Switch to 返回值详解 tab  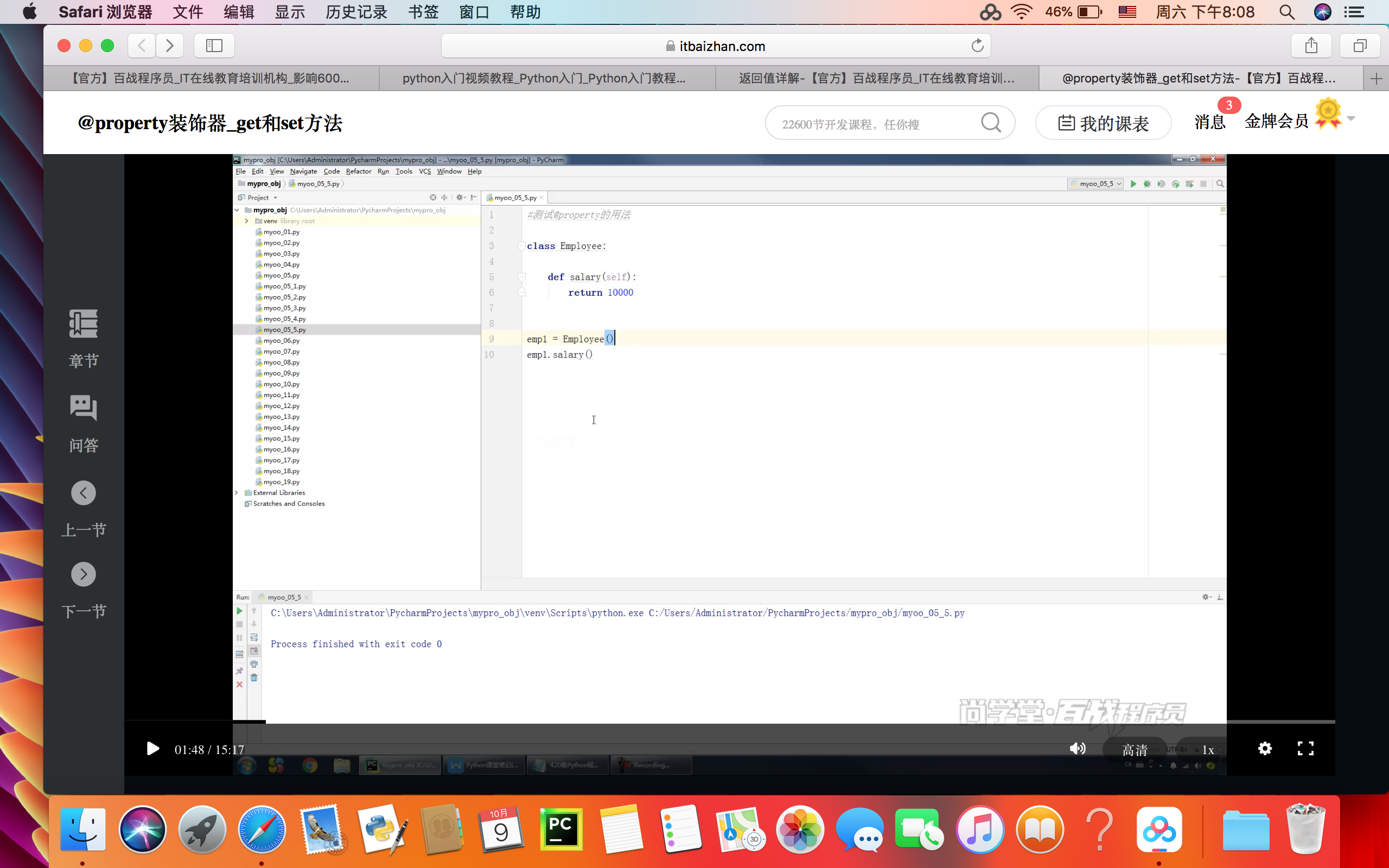pyautogui.click(x=877, y=78)
